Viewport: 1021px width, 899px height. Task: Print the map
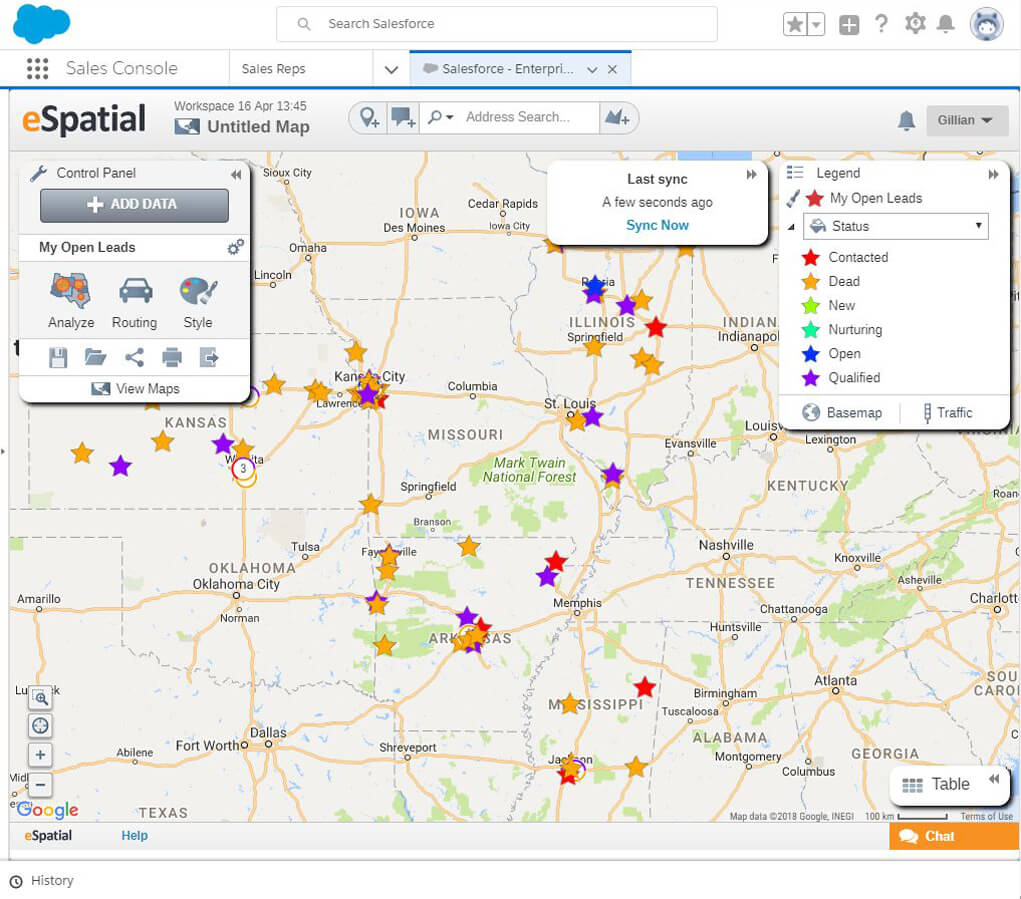point(172,357)
